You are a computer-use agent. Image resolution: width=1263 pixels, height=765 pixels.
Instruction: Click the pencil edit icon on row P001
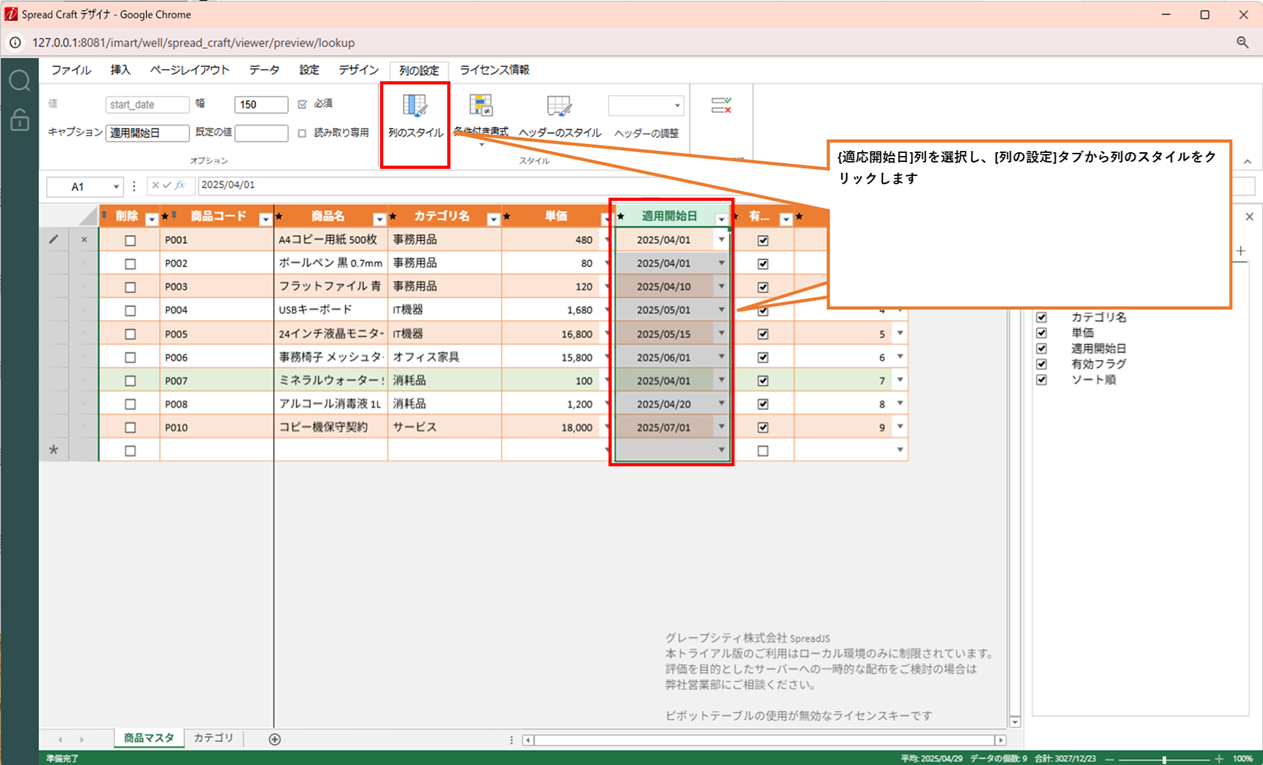coord(54,240)
